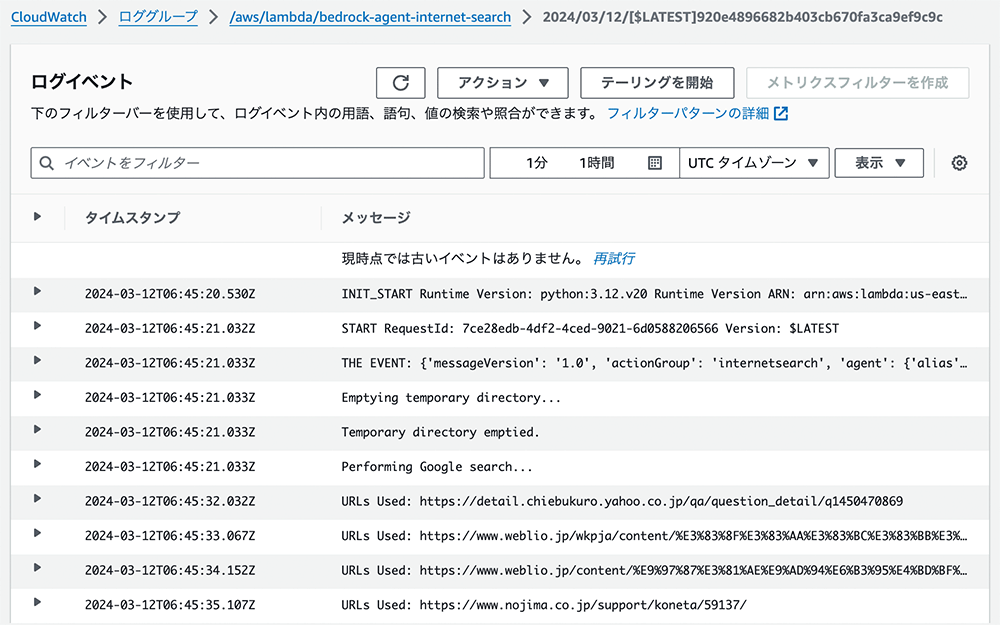This screenshot has height=625, width=1000.
Task: Expand the Performing Google search log row
Action: pos(37,464)
